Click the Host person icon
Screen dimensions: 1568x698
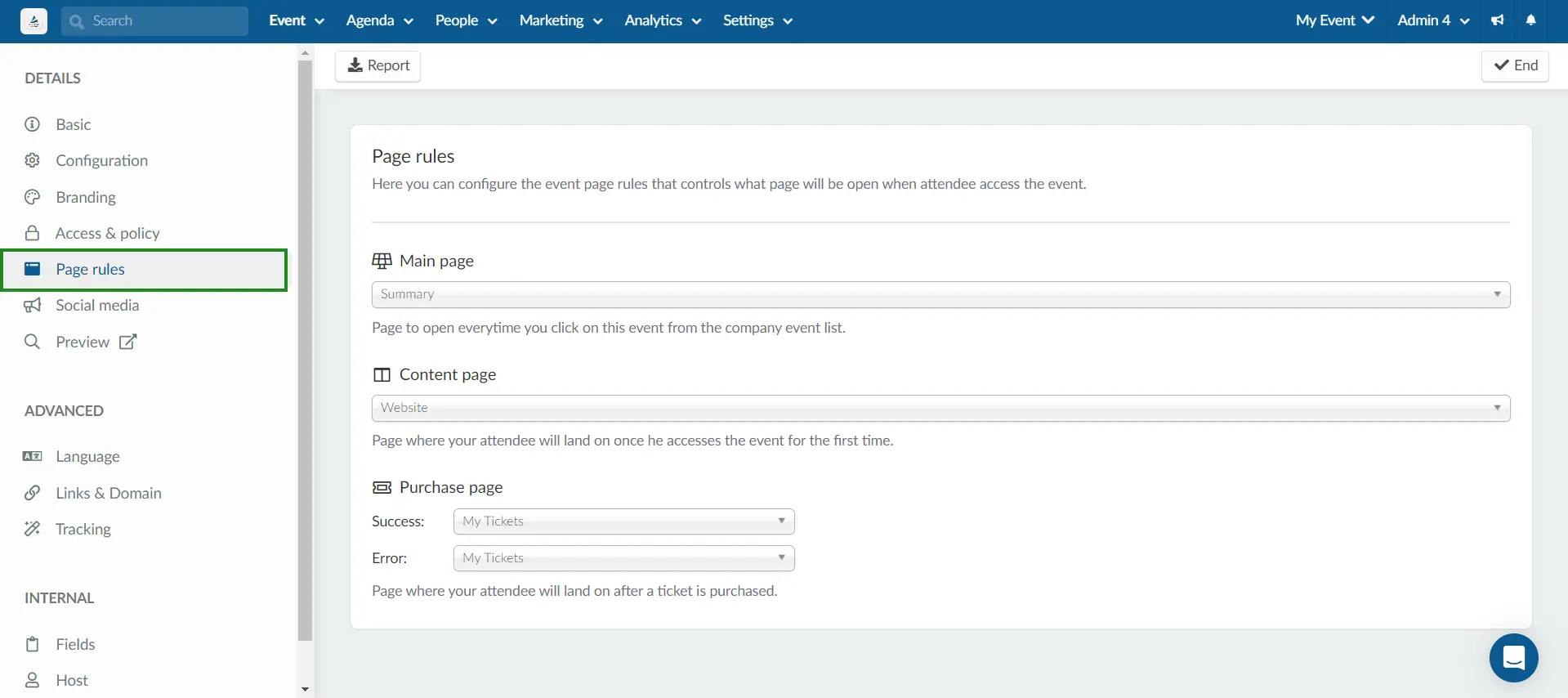point(33,680)
